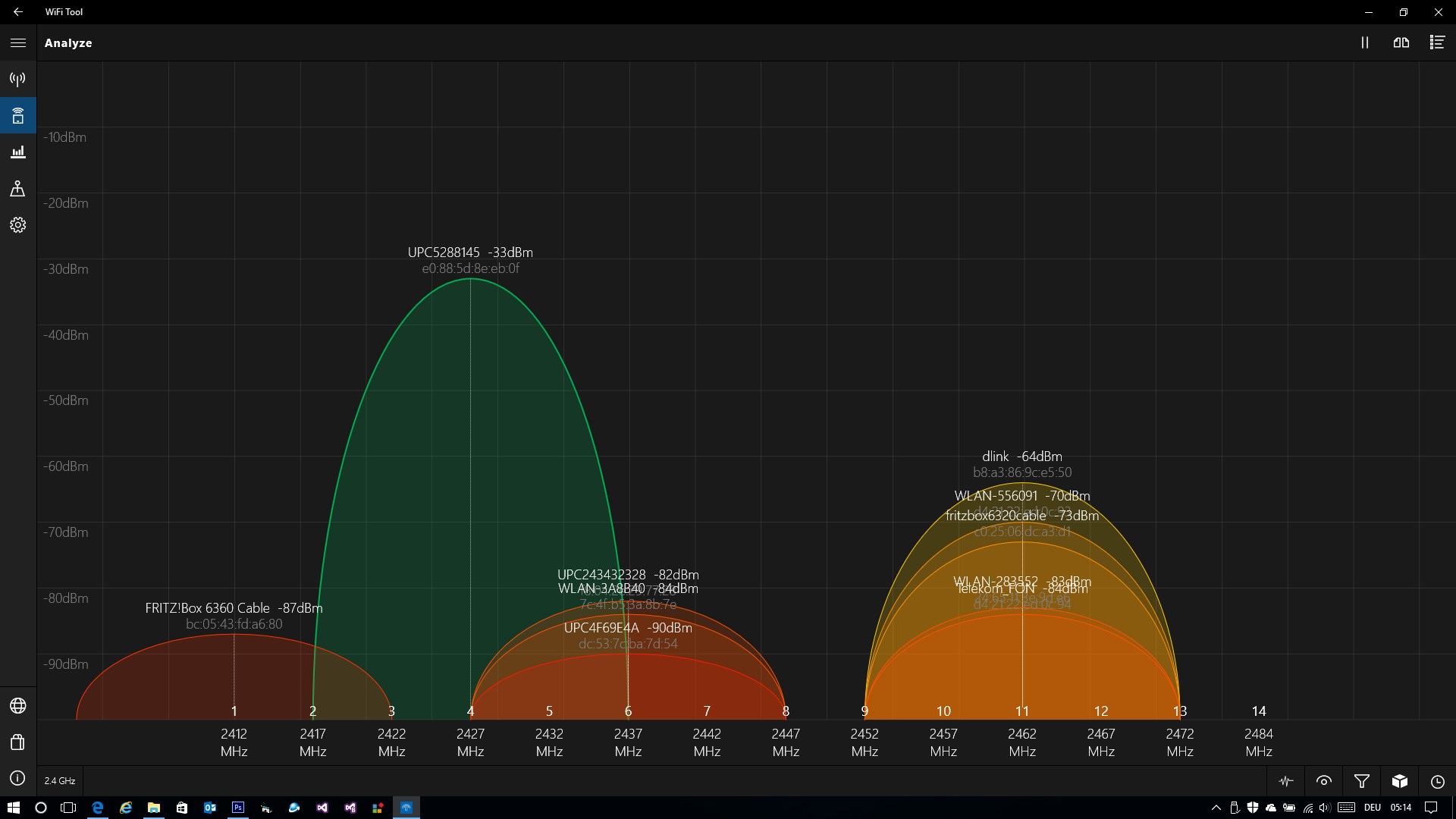The width and height of the screenshot is (1456, 819).
Task: Open the clock time history view
Action: [1438, 781]
